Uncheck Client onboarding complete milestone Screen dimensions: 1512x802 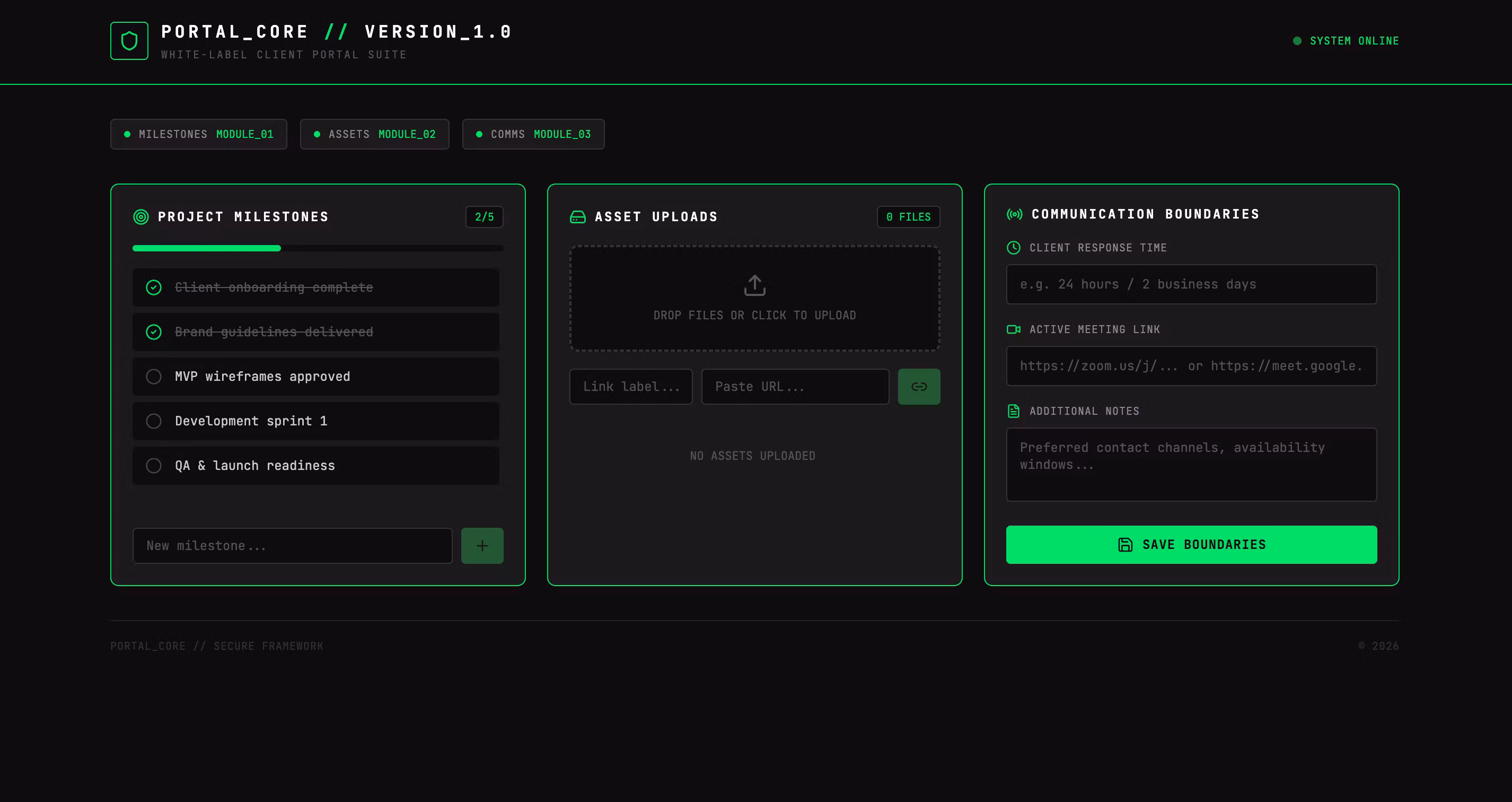[x=153, y=287]
